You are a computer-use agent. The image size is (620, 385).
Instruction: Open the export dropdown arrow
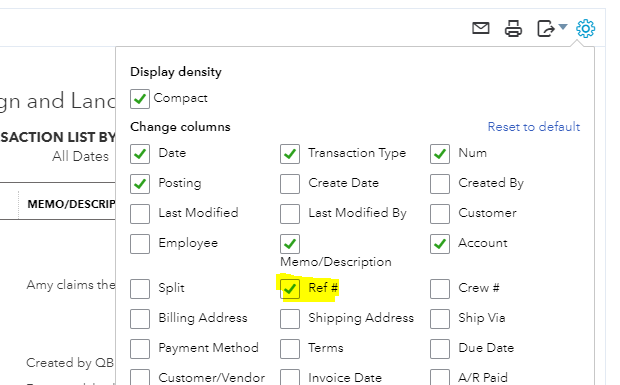pos(563,27)
